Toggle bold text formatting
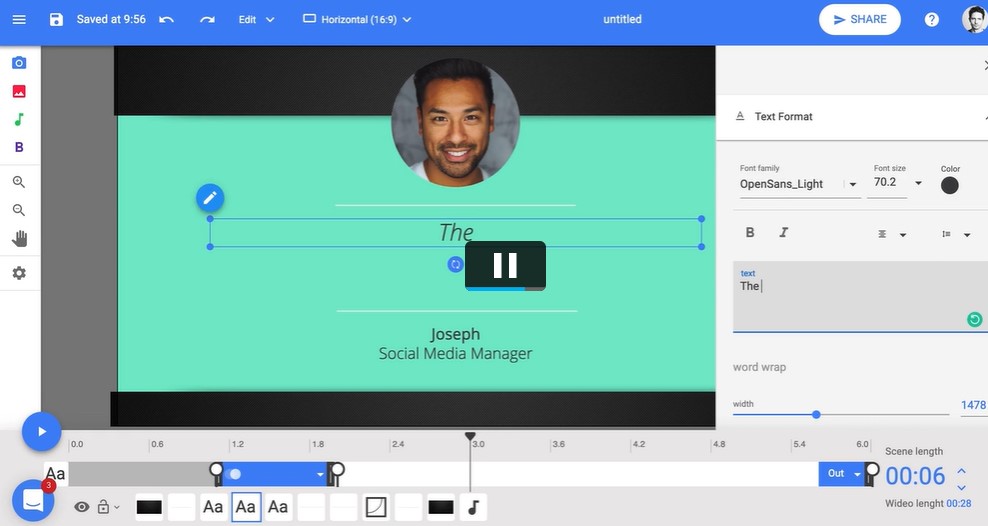This screenshot has width=988, height=526. (750, 233)
